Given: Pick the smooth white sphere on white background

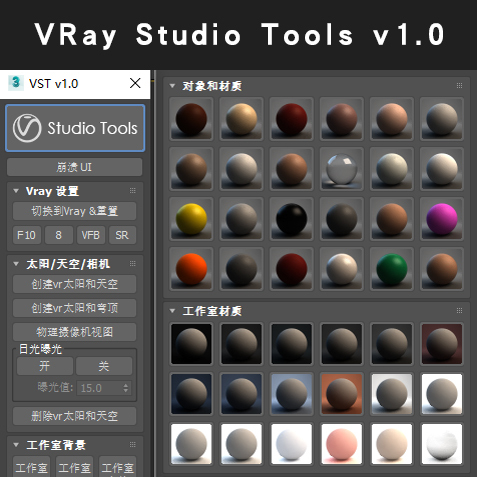Looking at the screenshot, I should coord(292,444).
